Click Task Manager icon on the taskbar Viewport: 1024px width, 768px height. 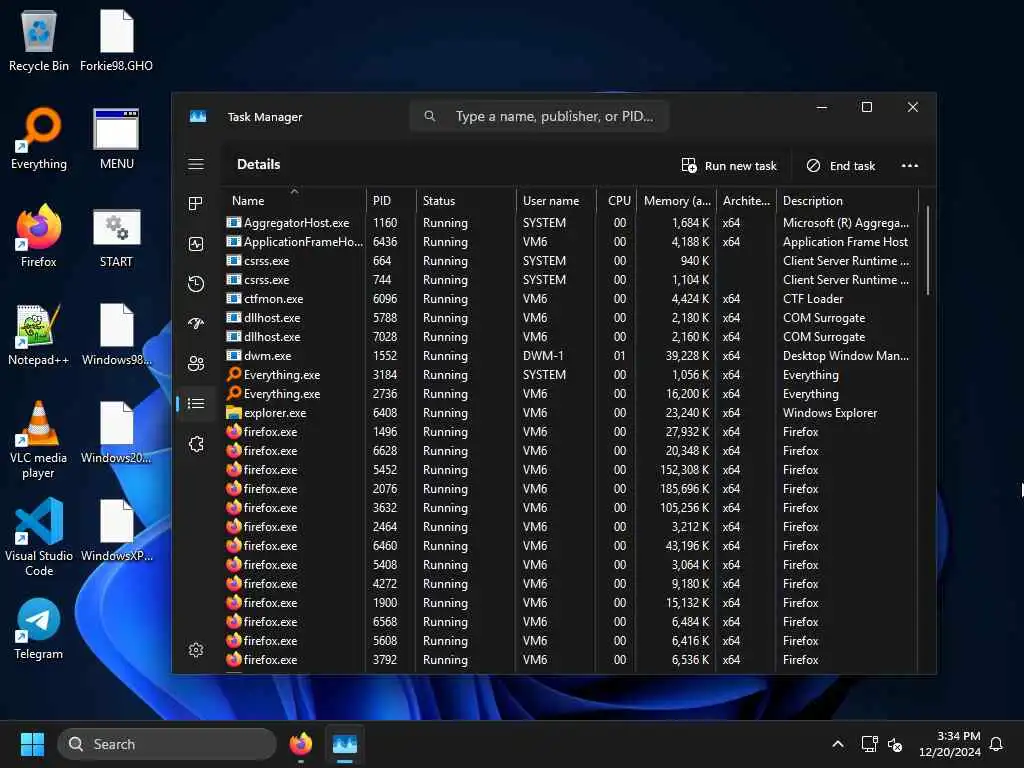pos(345,744)
